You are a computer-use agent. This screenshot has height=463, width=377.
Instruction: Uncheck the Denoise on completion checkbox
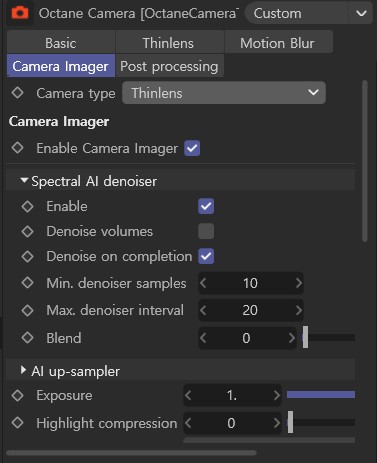tap(206, 256)
